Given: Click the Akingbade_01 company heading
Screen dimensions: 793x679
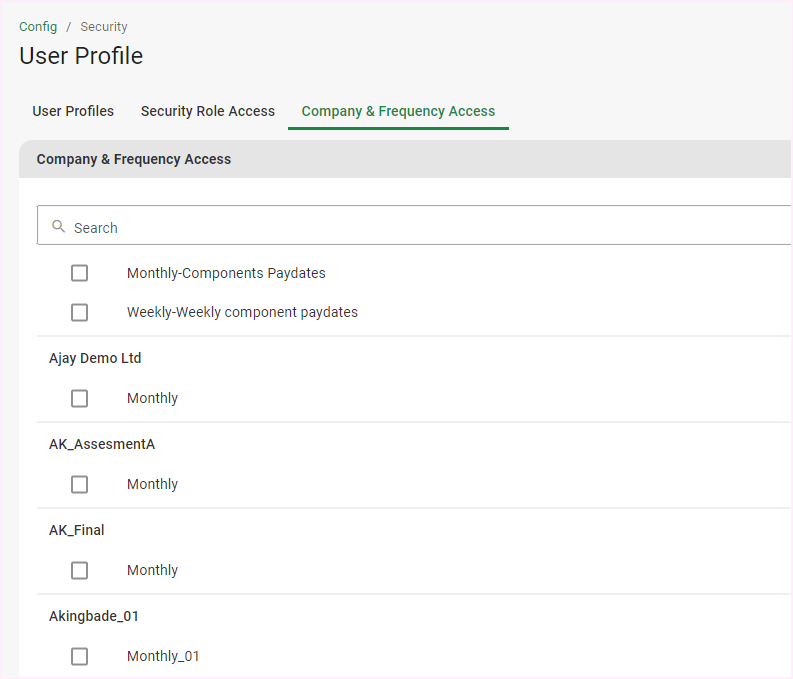Looking at the screenshot, I should tap(94, 616).
